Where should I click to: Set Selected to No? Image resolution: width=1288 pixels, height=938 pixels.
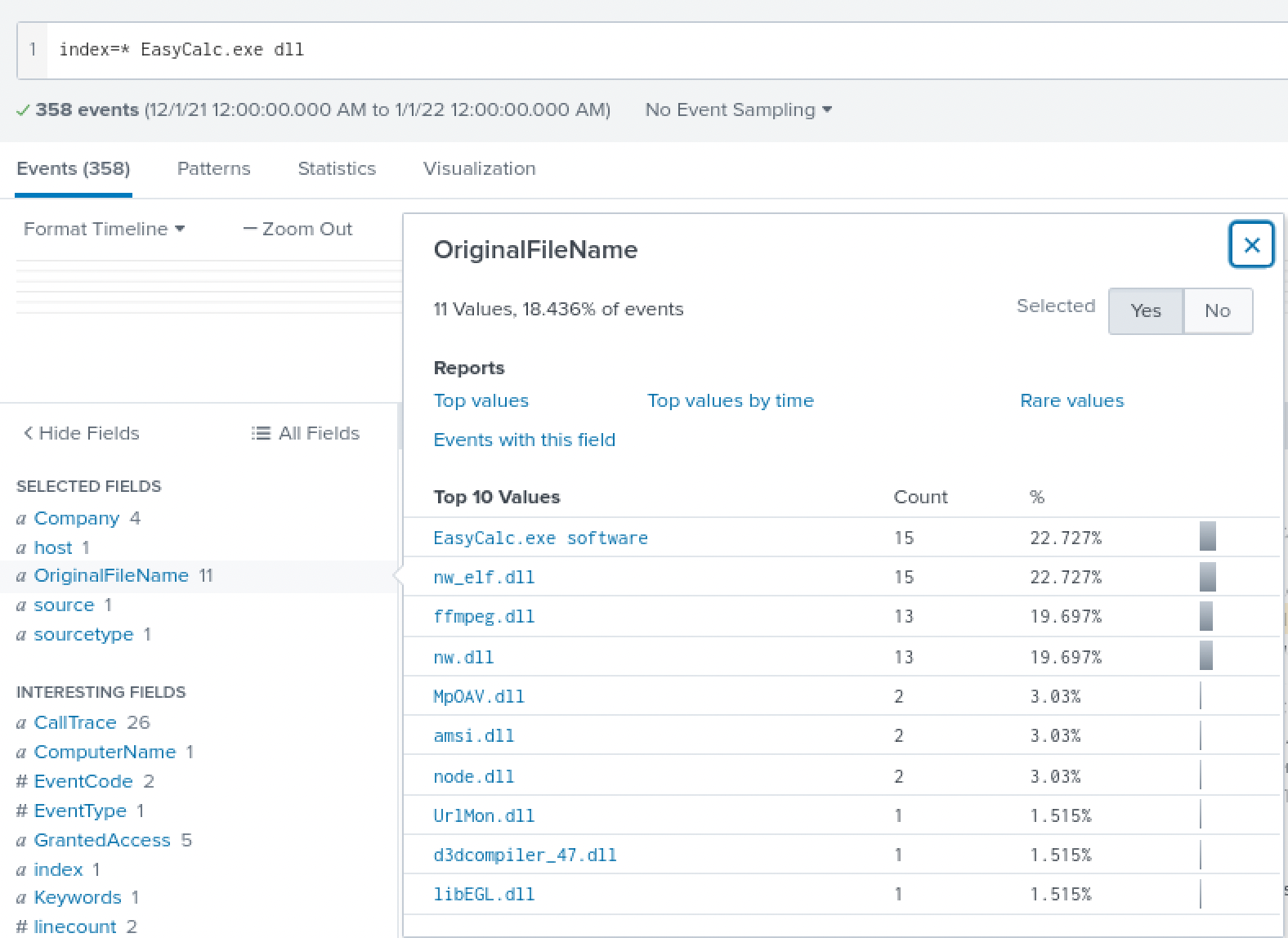pyautogui.click(x=1217, y=310)
